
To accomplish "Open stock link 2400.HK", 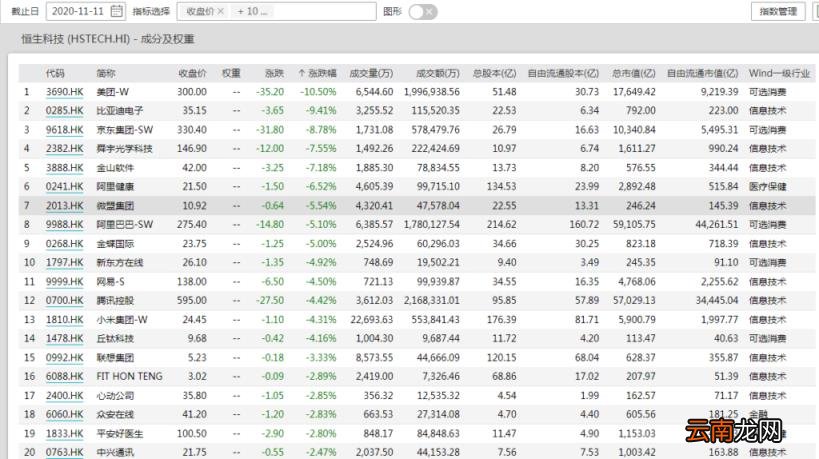I will click(65, 396).
